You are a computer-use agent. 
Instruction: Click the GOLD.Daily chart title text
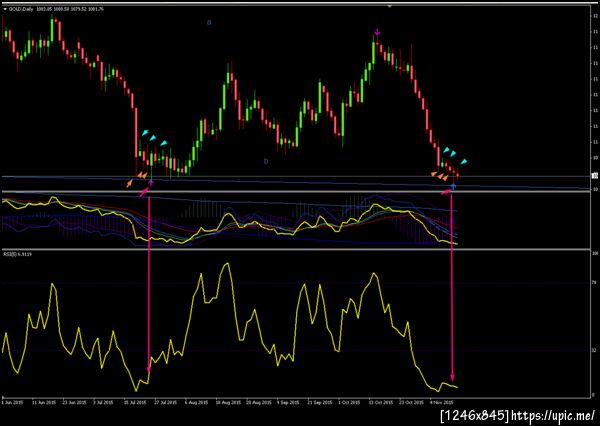point(22,9)
